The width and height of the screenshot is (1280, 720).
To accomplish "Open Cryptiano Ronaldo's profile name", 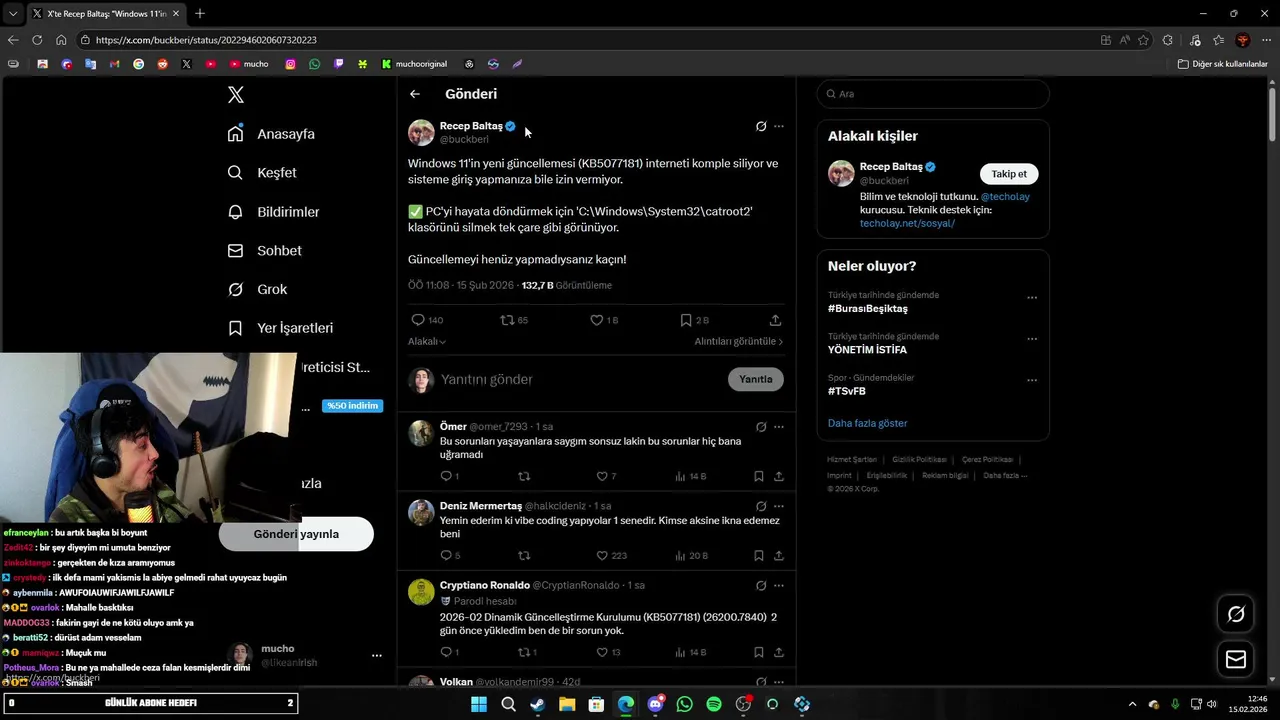I will click(x=485, y=585).
